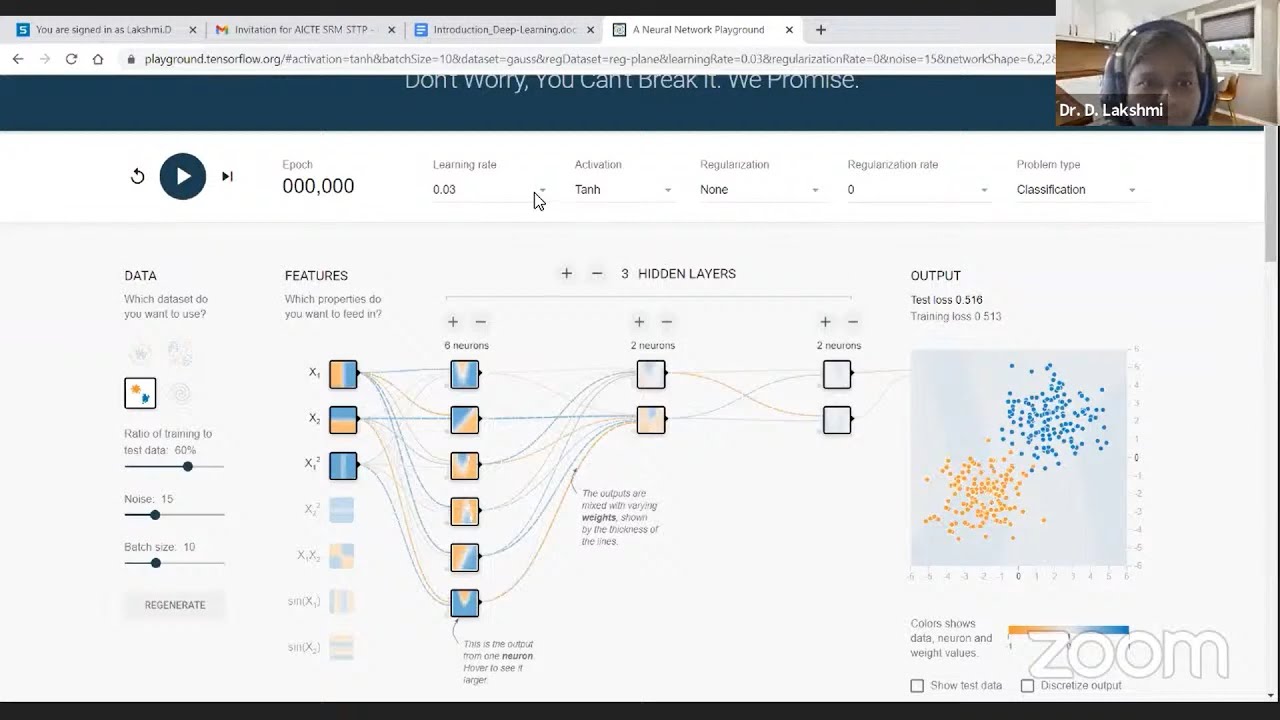The width and height of the screenshot is (1280, 720).
Task: Remove a neuron from the 6-neuron layer
Action: 481,322
